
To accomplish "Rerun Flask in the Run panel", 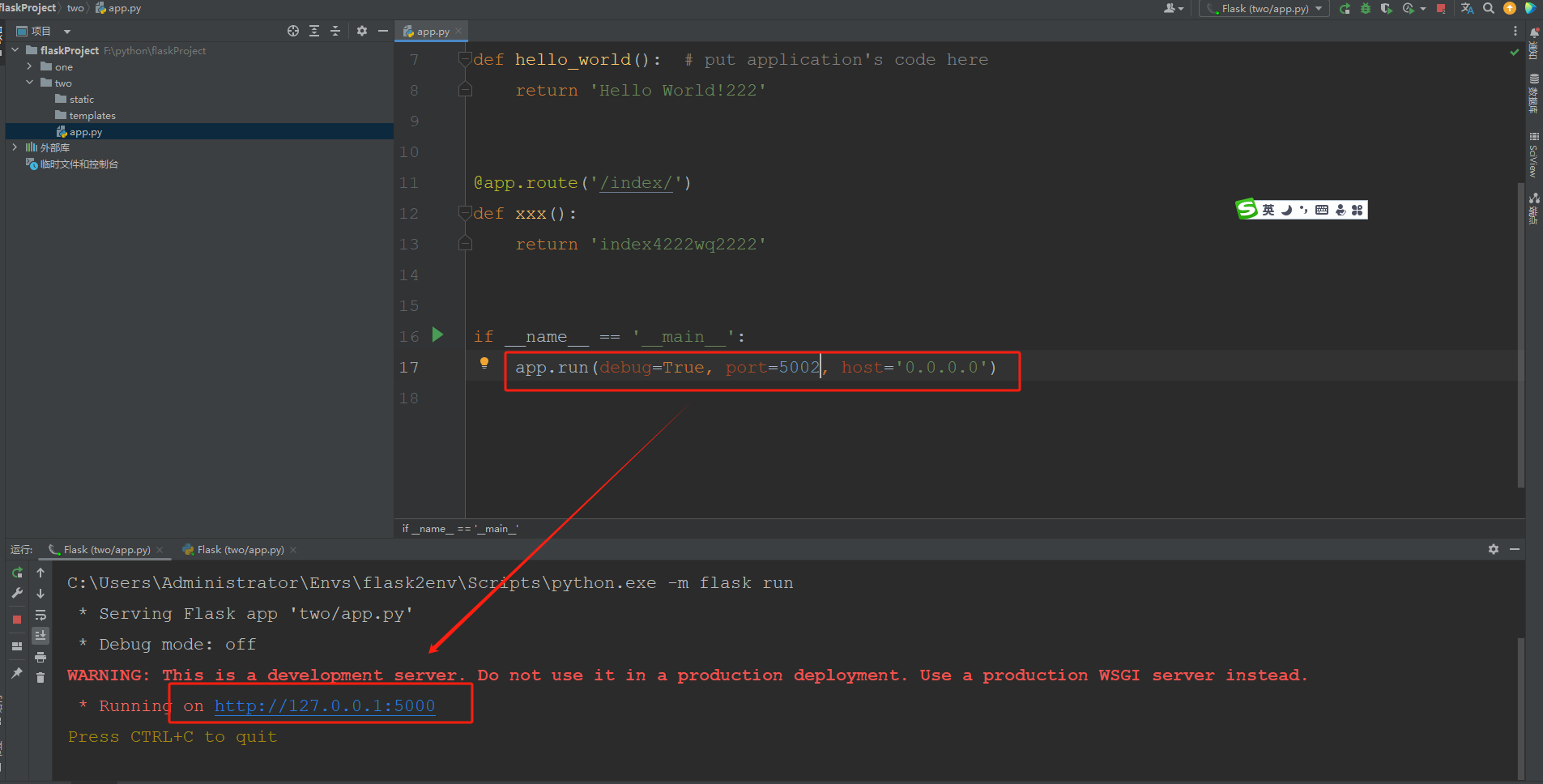I will pyautogui.click(x=17, y=573).
